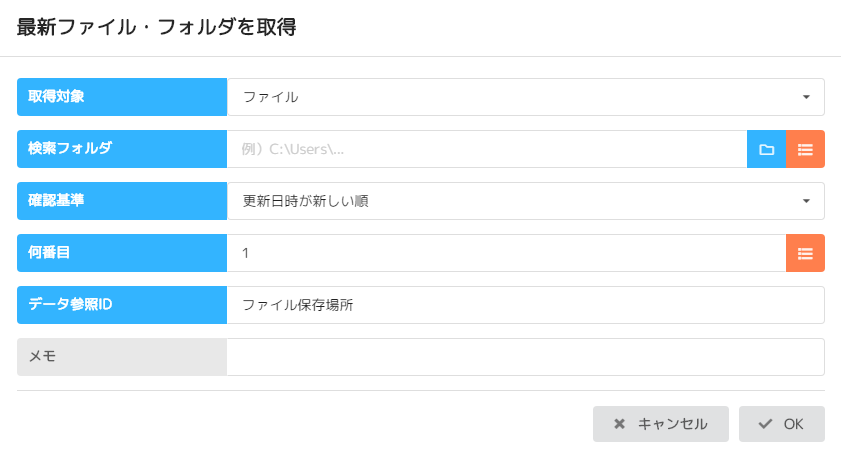Click the 取得対象 blue label
This screenshot has width=841, height=461.
coord(122,97)
